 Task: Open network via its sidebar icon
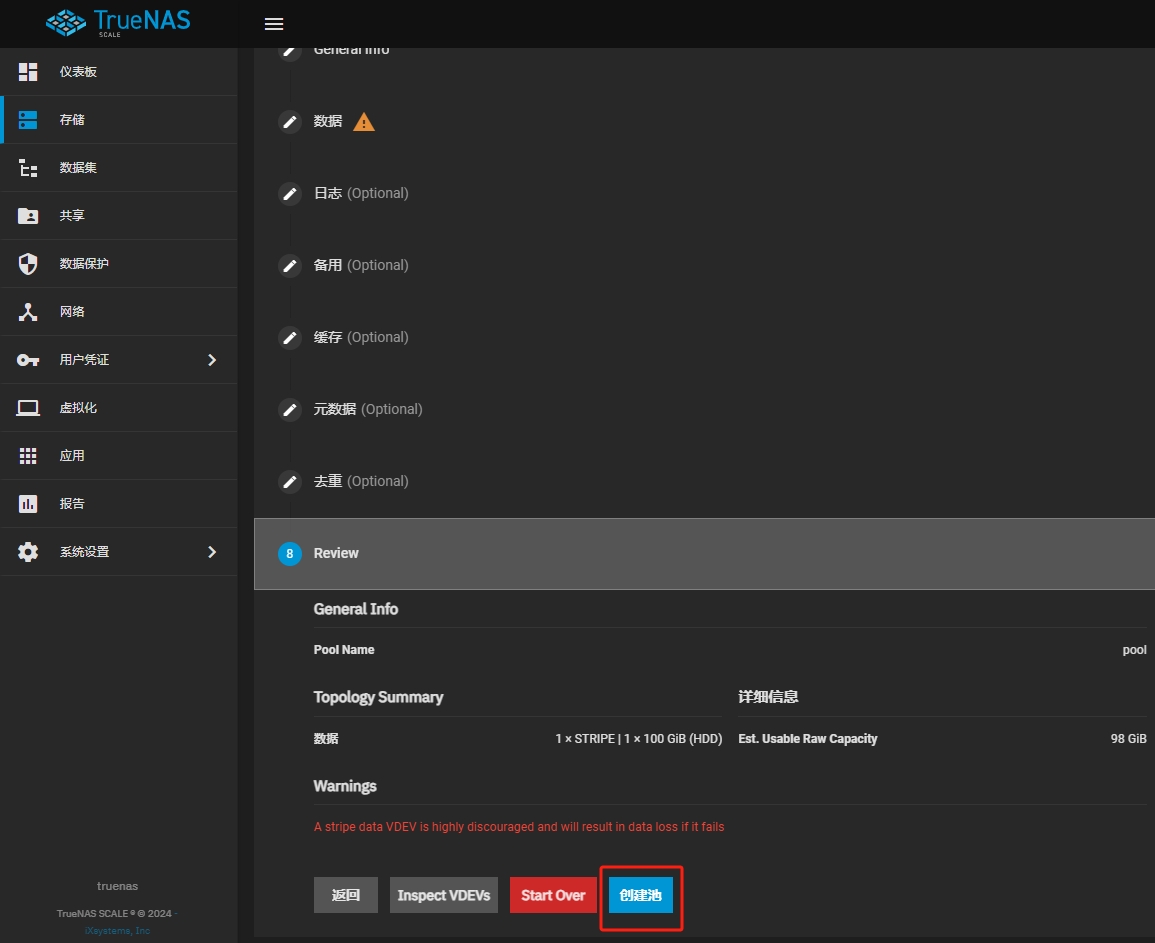pos(28,312)
